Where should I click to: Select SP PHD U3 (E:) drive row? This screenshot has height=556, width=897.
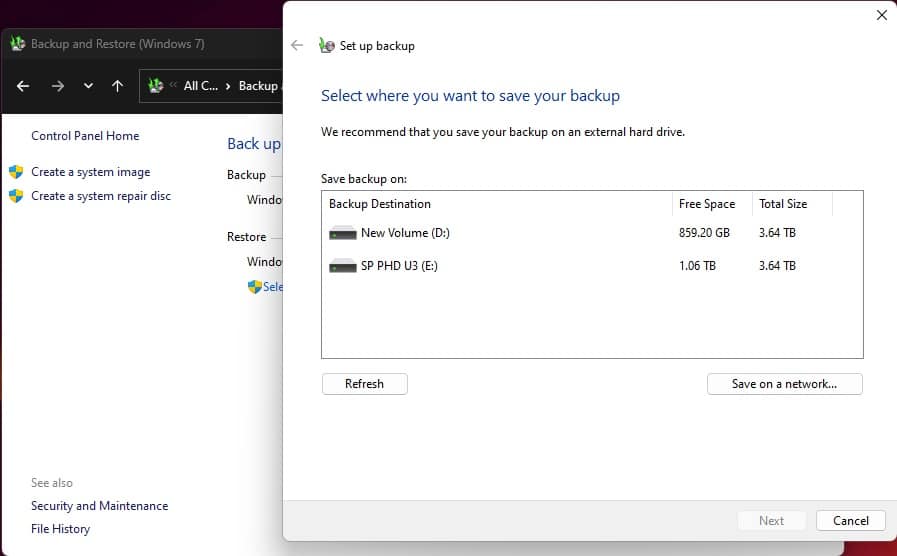[592, 265]
